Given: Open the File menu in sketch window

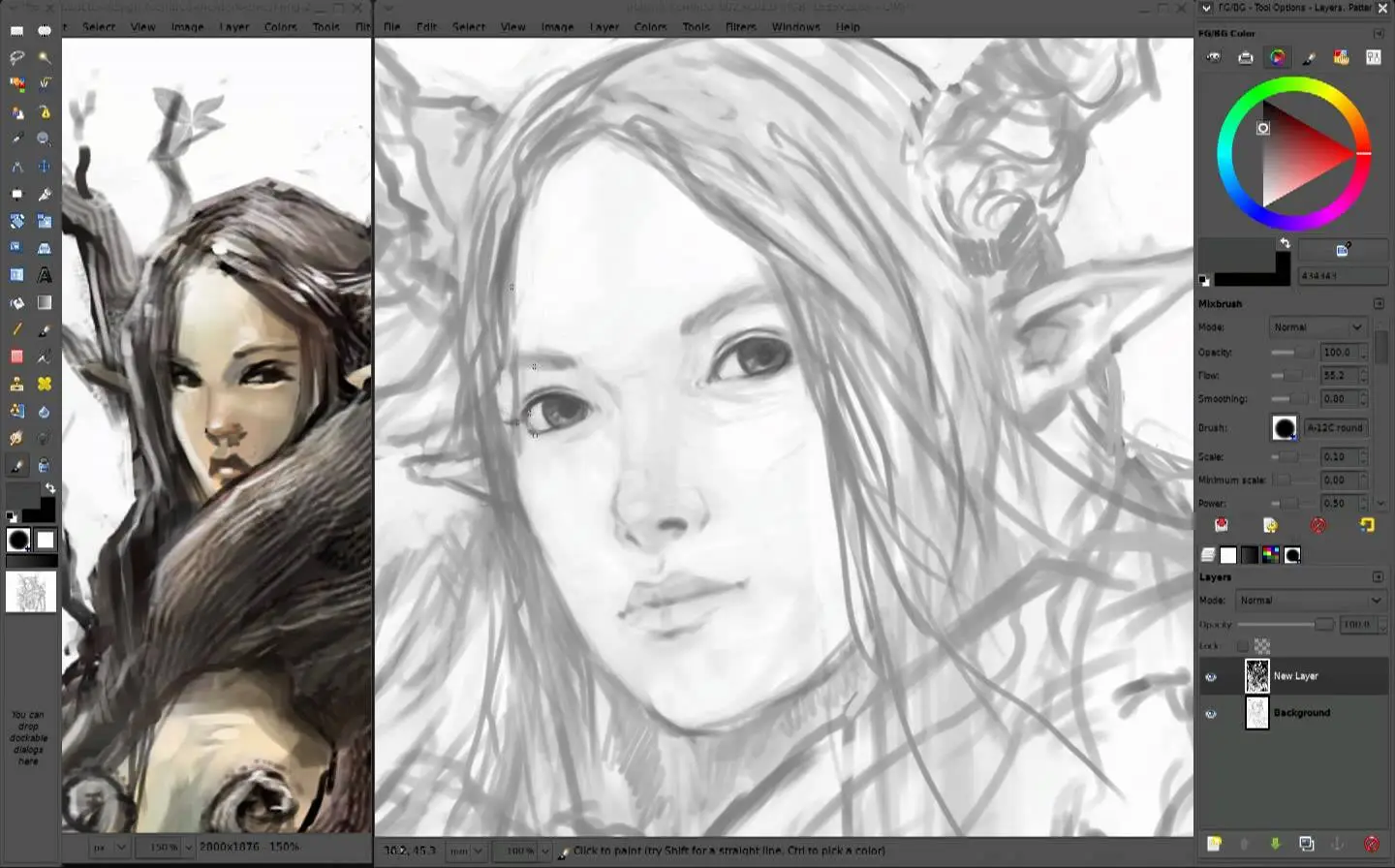Looking at the screenshot, I should coord(391,27).
